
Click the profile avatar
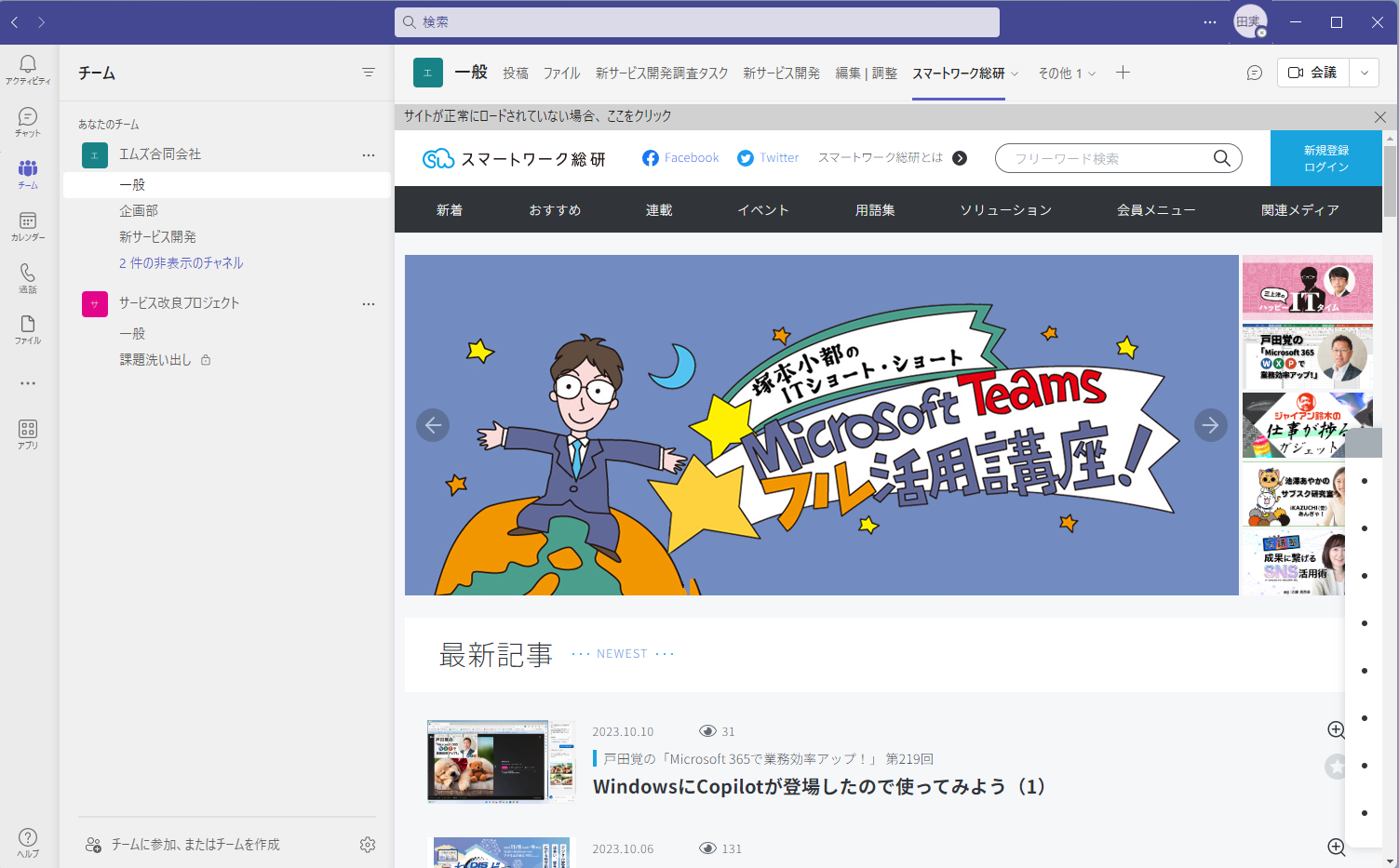pyautogui.click(x=1250, y=21)
